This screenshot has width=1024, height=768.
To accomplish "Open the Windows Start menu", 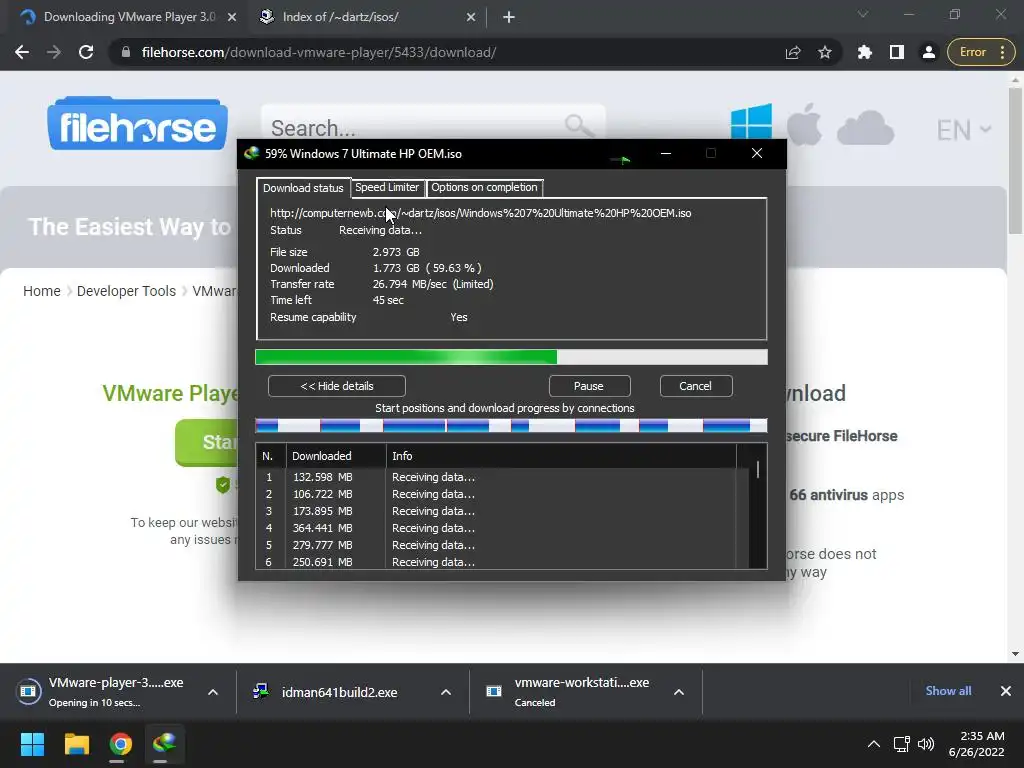I will click(32, 744).
